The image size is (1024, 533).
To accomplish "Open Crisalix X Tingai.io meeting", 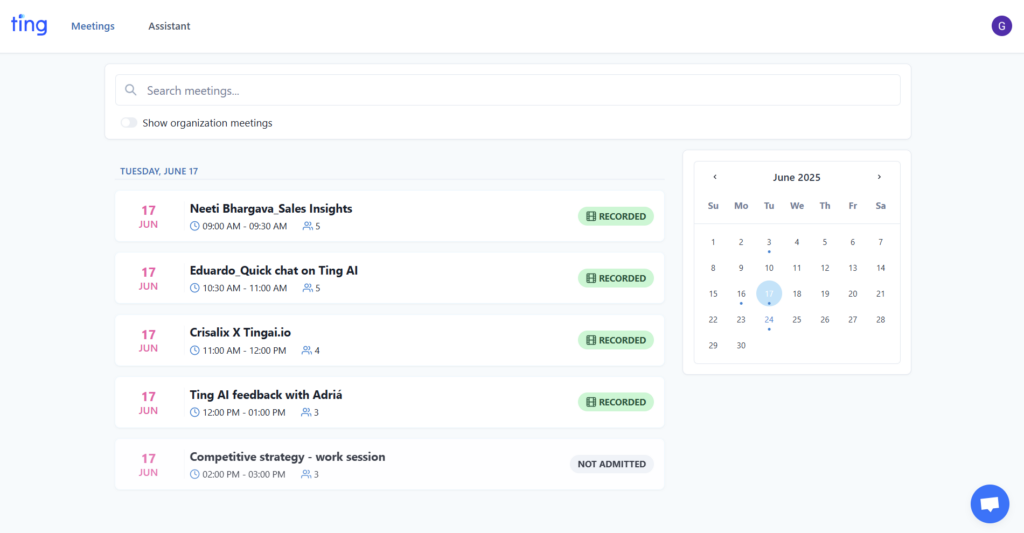I will tap(389, 340).
